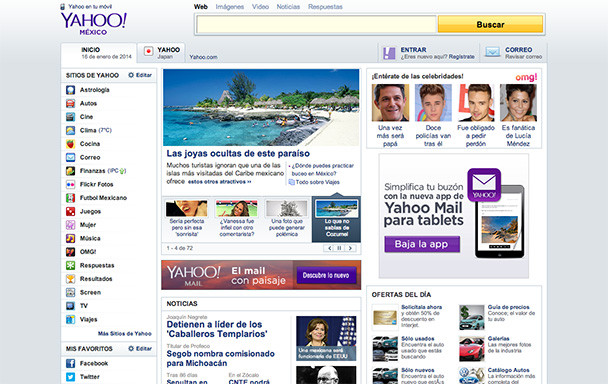Click the ENTRAR login icon
This screenshot has width=608, height=384.
point(389,53)
